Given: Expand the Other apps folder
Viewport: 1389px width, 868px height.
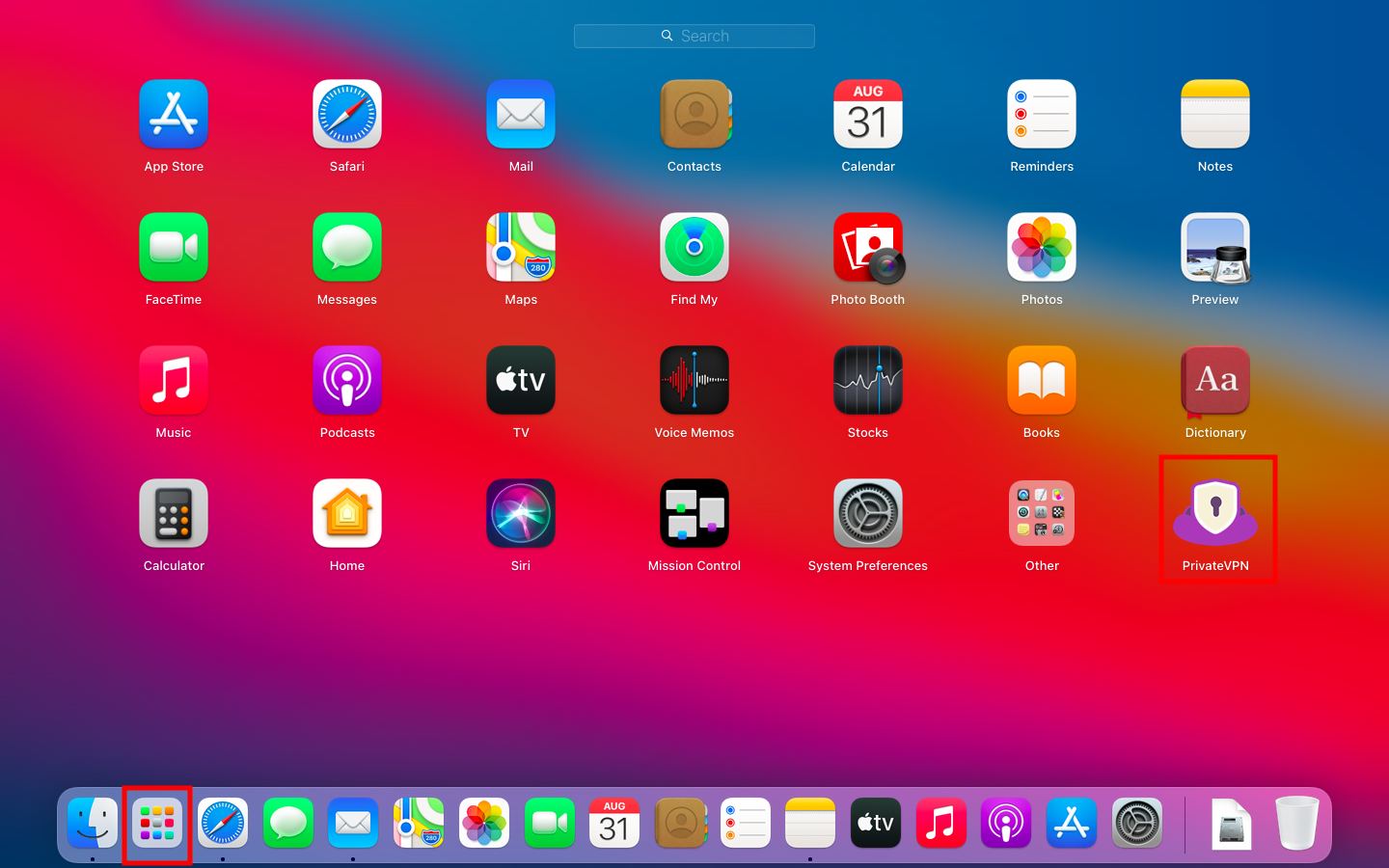Looking at the screenshot, I should (x=1042, y=513).
